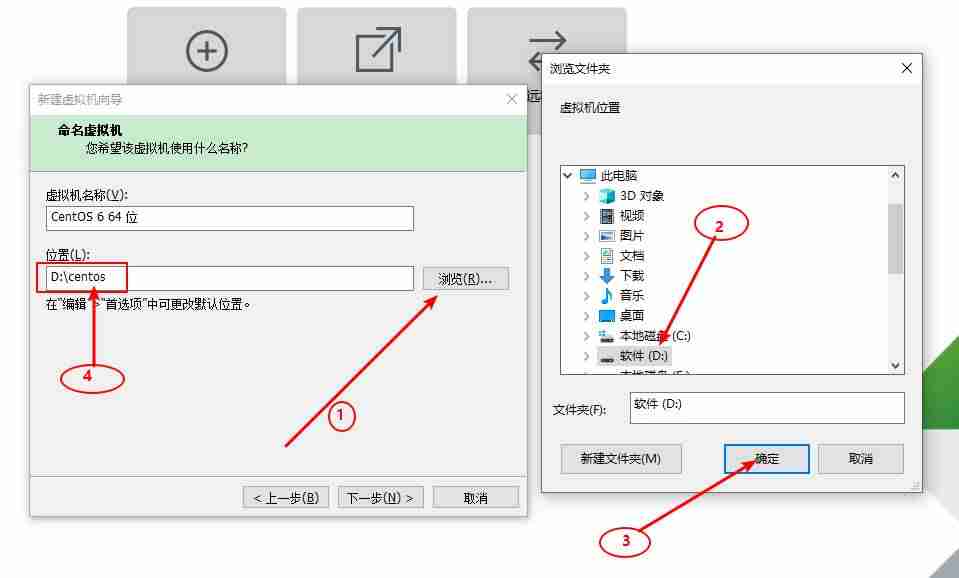Select the 3D 对象 tree row text
This screenshot has width=959, height=578.
(642, 196)
